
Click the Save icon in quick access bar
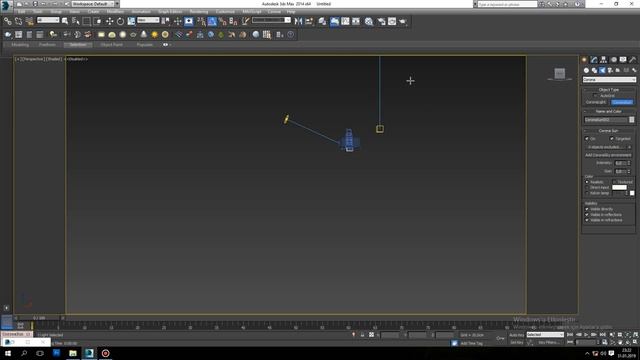click(x=35, y=4)
